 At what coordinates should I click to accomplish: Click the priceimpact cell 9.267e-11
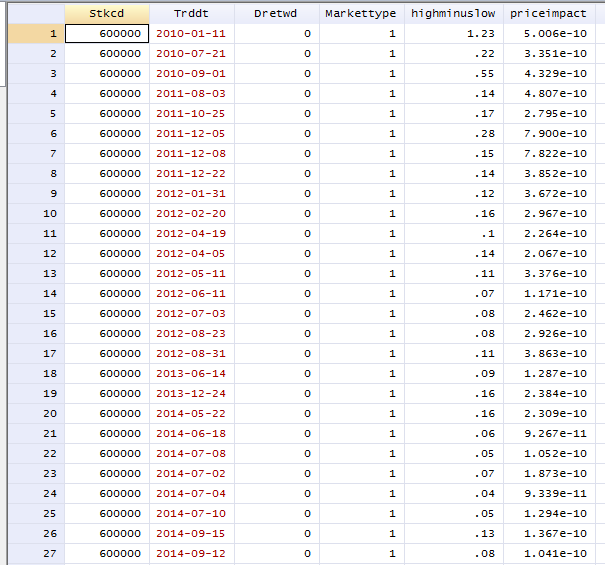click(x=549, y=434)
